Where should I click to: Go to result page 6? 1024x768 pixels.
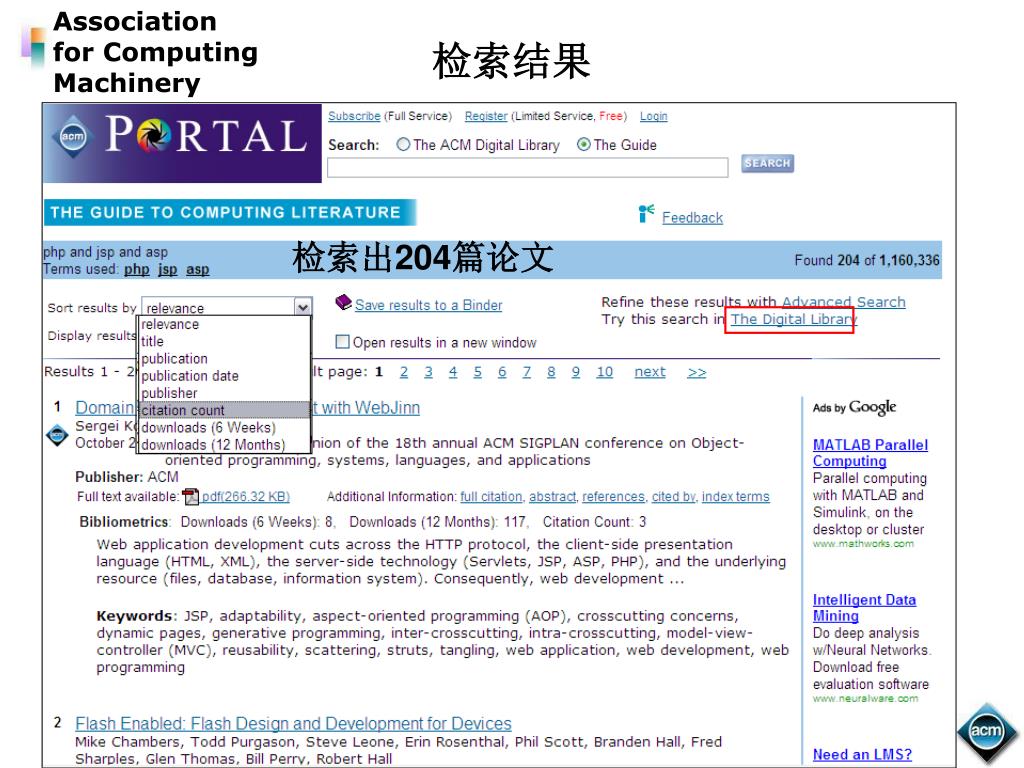(502, 372)
